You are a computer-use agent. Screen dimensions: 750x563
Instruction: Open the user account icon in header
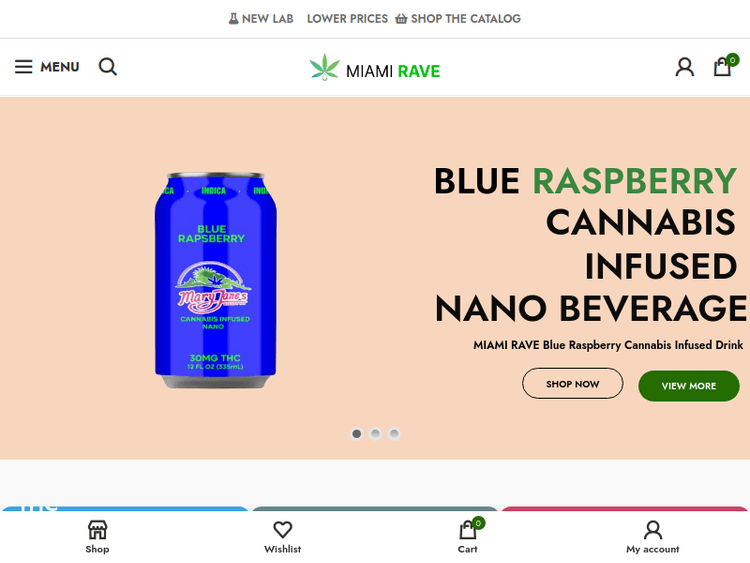point(684,67)
